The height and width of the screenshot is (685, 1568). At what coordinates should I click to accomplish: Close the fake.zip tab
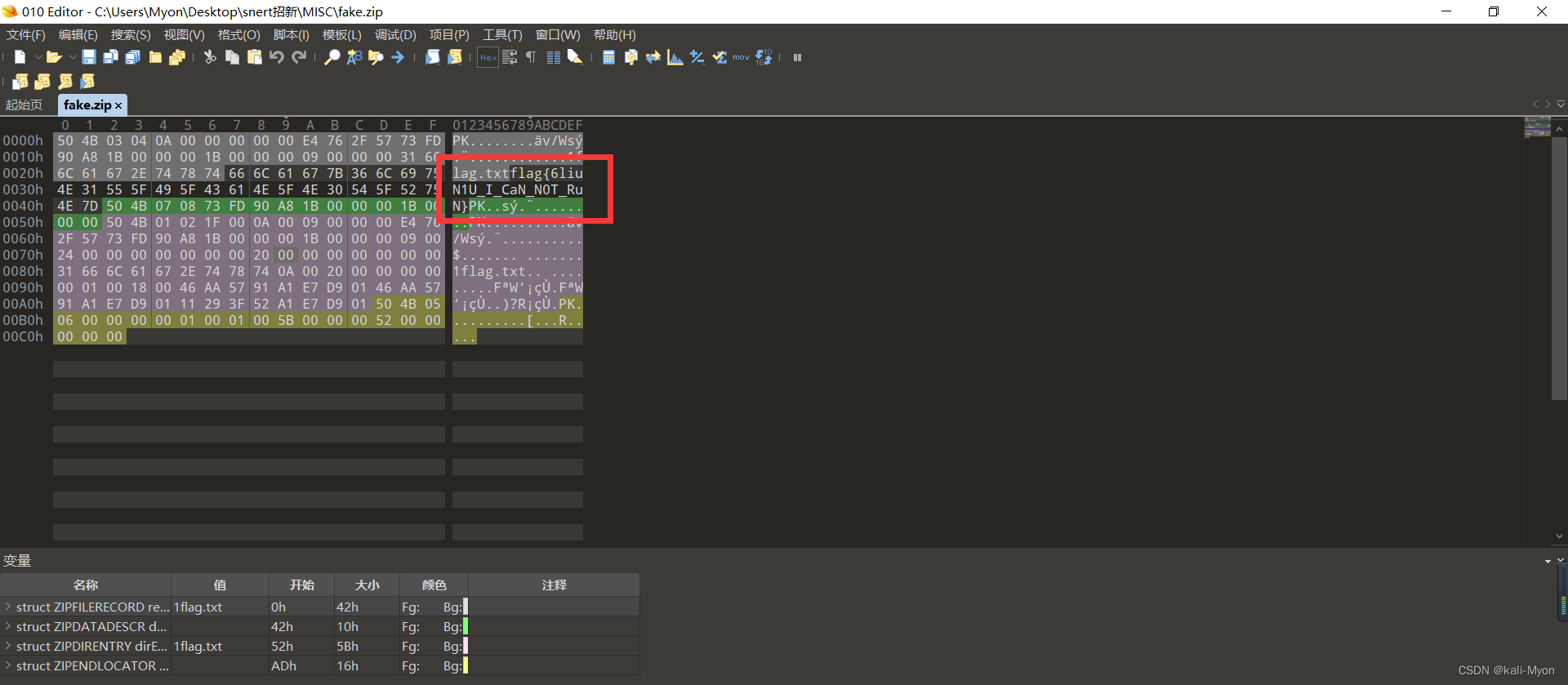coord(118,105)
